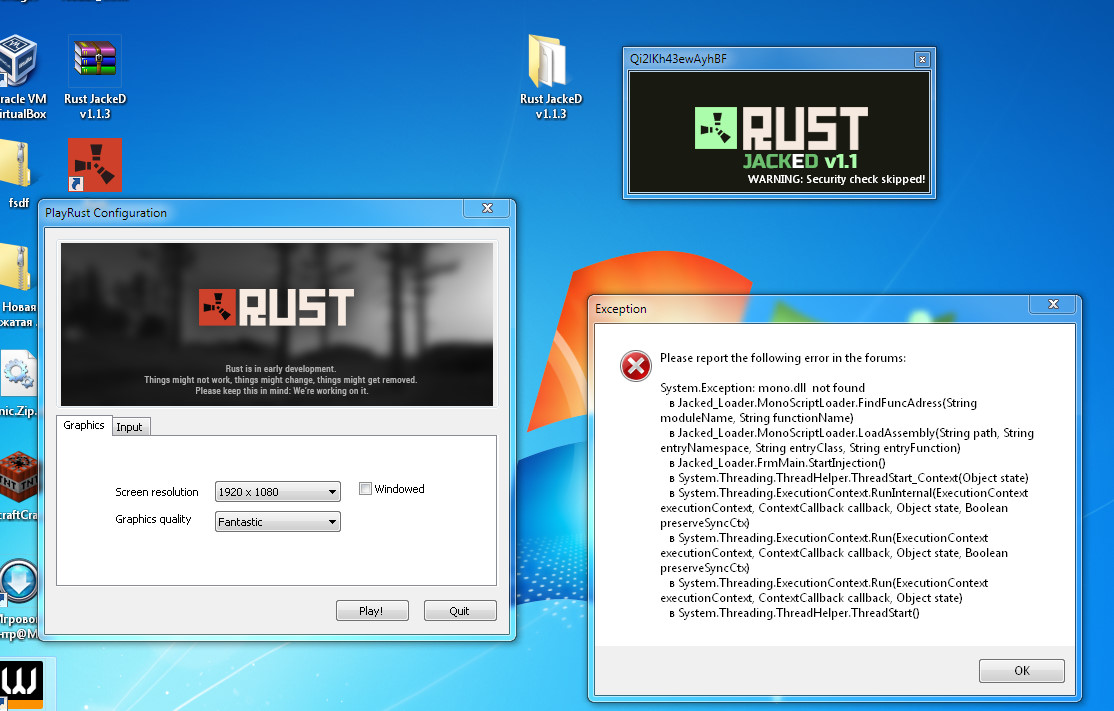
Task: Click 'Rust is in early development.' text
Action: tap(281, 369)
